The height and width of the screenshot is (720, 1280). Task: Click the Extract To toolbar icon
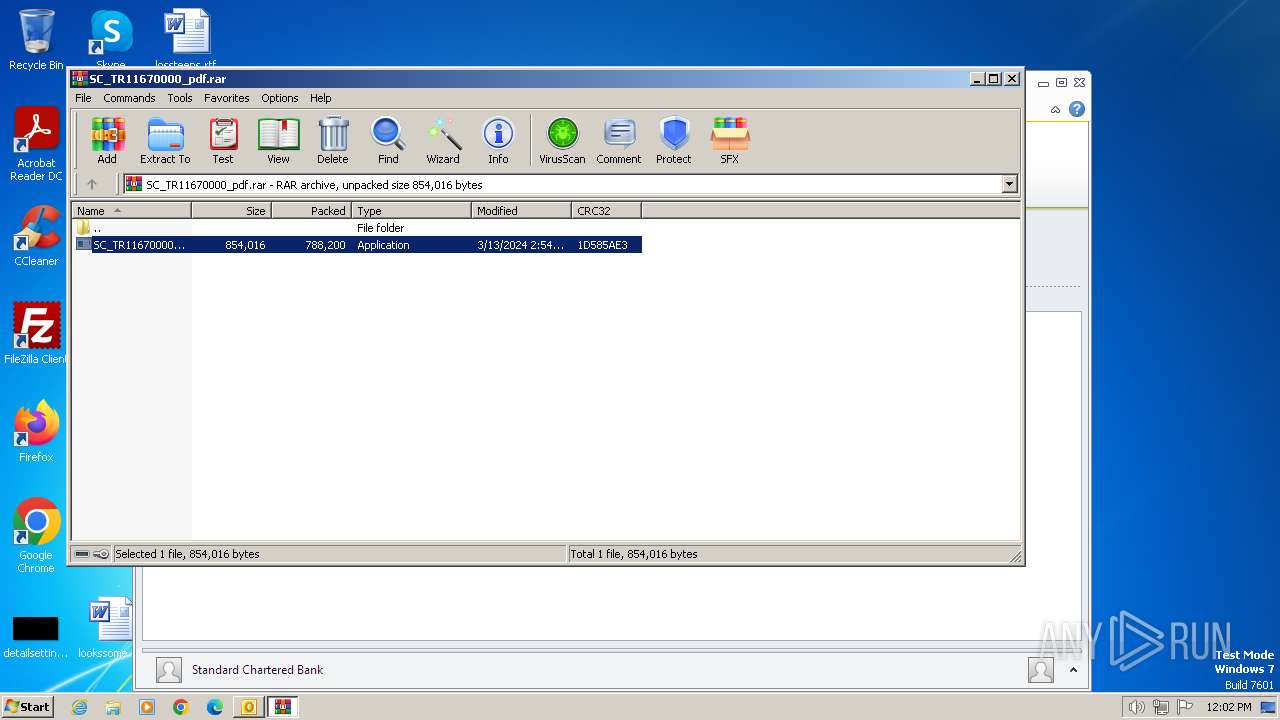[x=165, y=141]
